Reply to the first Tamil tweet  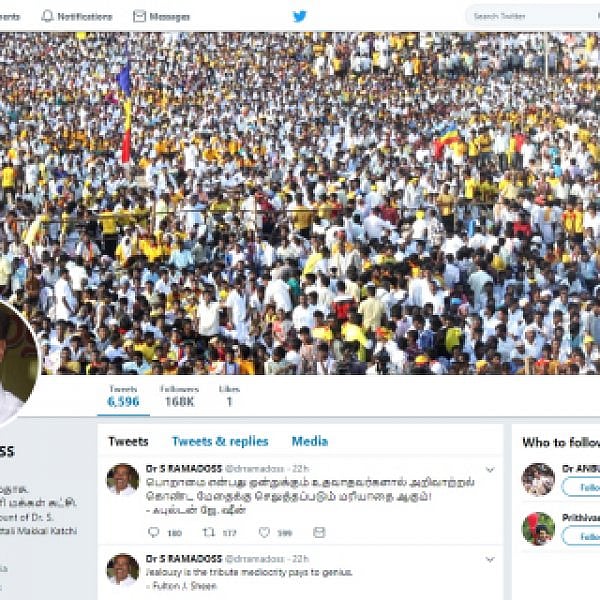[x=153, y=532]
